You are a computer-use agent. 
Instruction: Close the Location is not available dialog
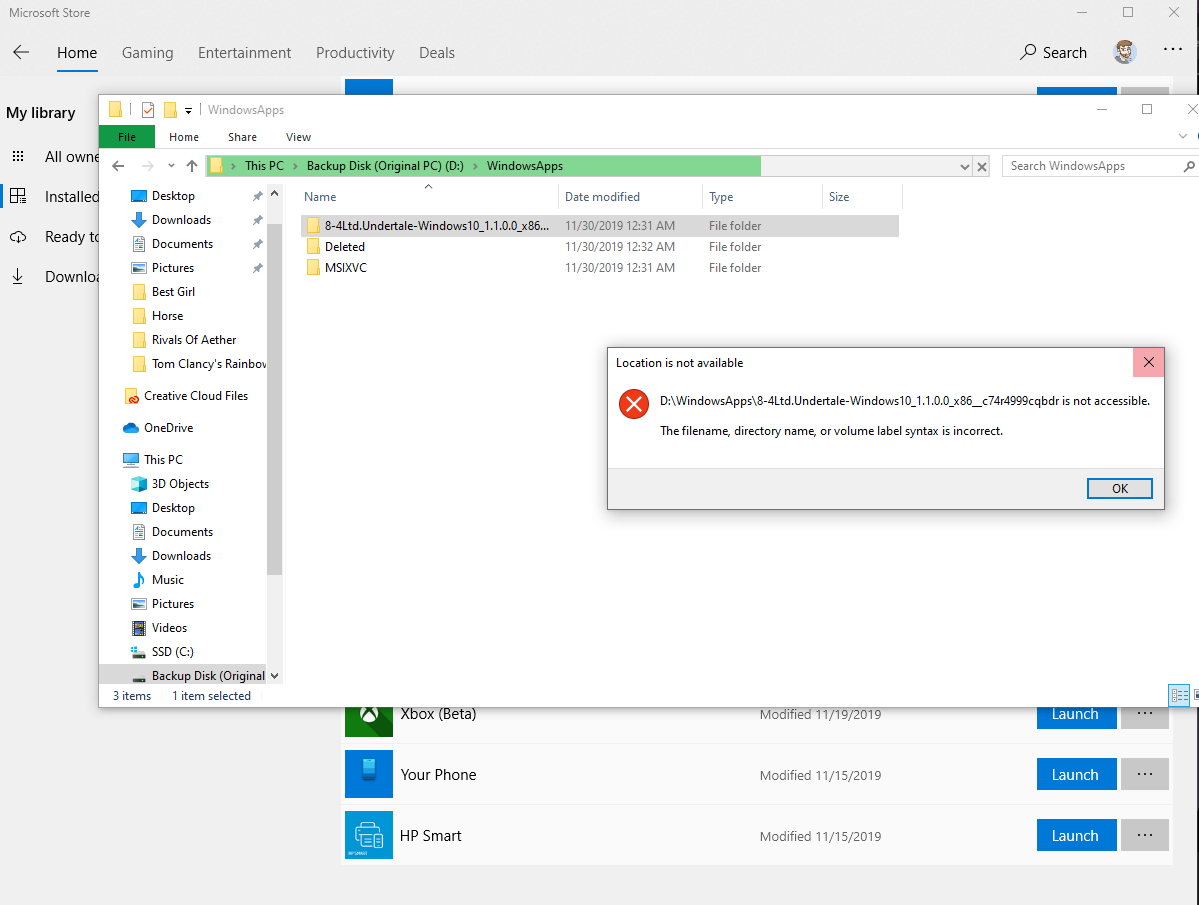pos(1149,362)
